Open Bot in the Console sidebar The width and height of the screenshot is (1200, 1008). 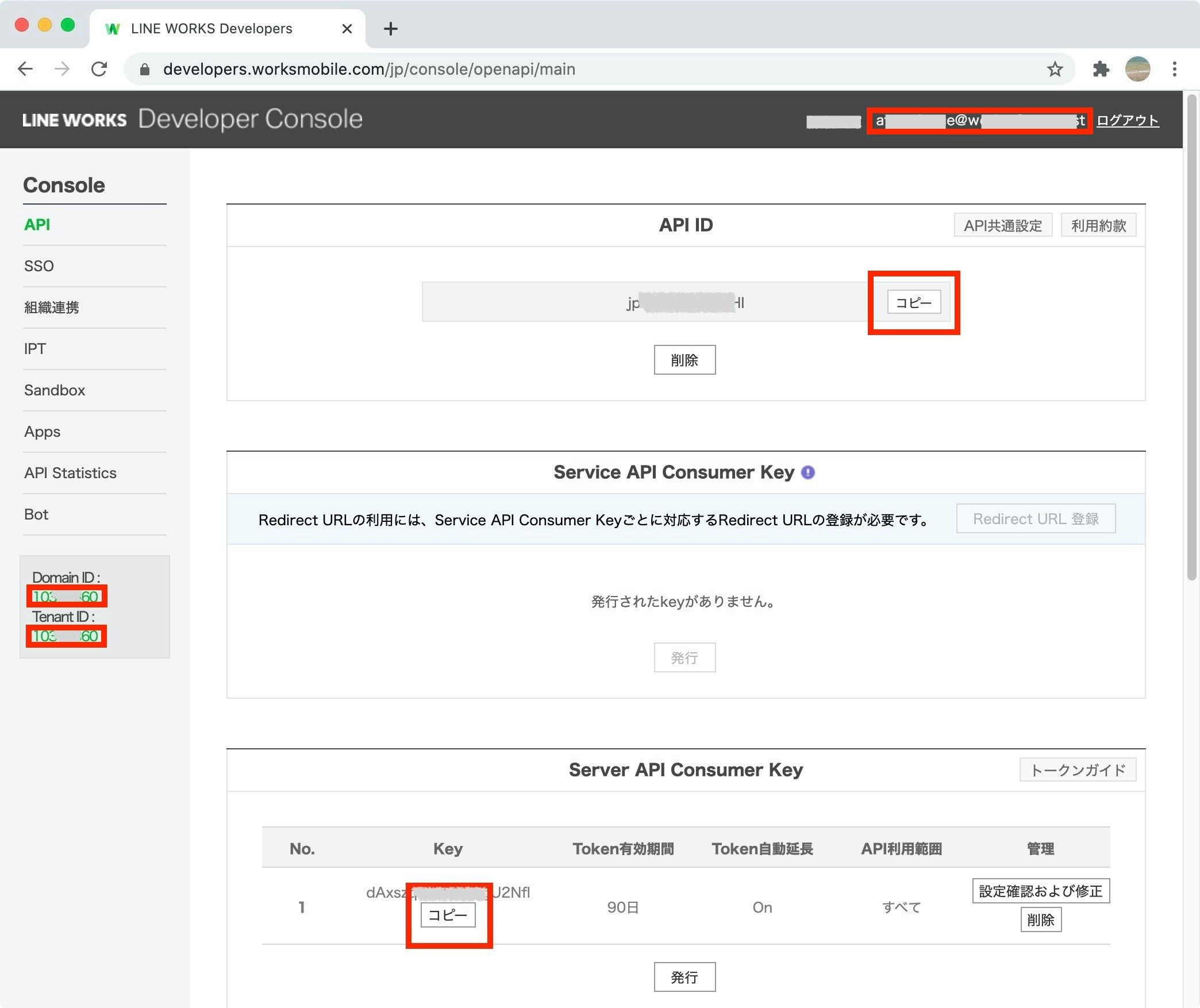click(x=36, y=514)
